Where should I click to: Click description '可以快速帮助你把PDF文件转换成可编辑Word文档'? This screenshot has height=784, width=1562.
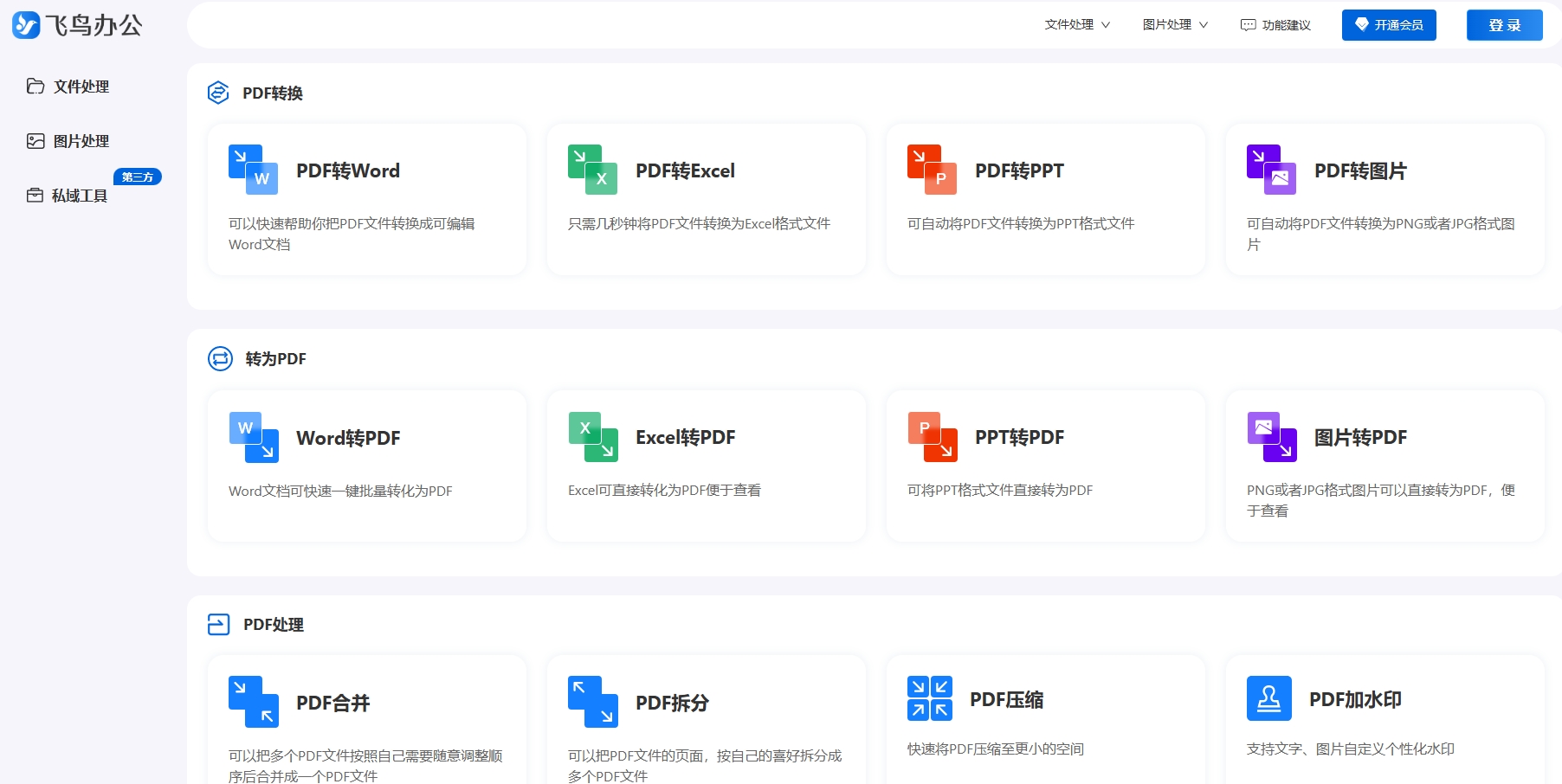click(352, 234)
